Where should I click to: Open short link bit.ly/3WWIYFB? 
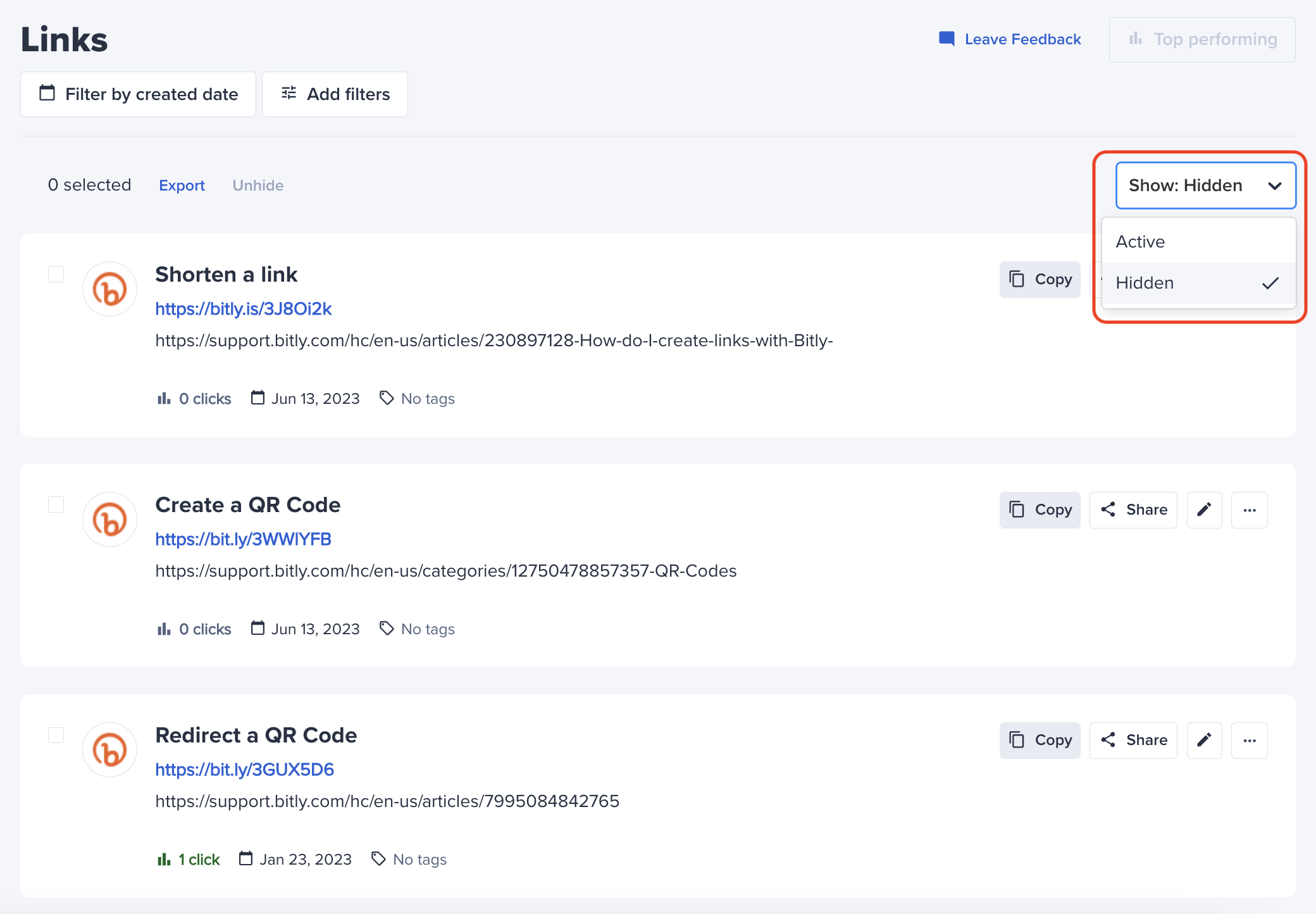click(244, 539)
